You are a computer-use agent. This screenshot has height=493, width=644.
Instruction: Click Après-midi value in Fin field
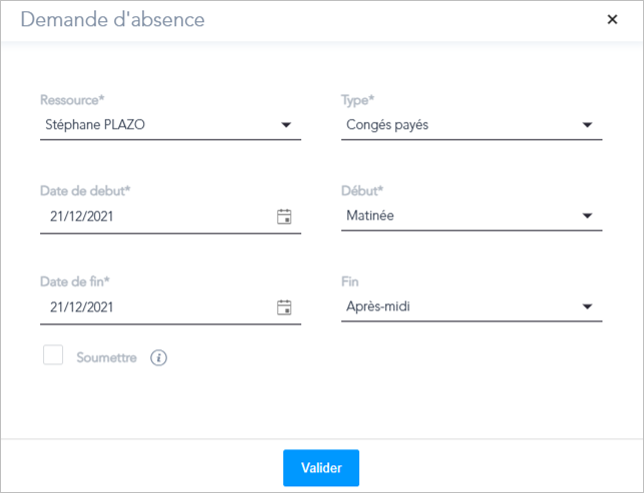(x=378, y=306)
